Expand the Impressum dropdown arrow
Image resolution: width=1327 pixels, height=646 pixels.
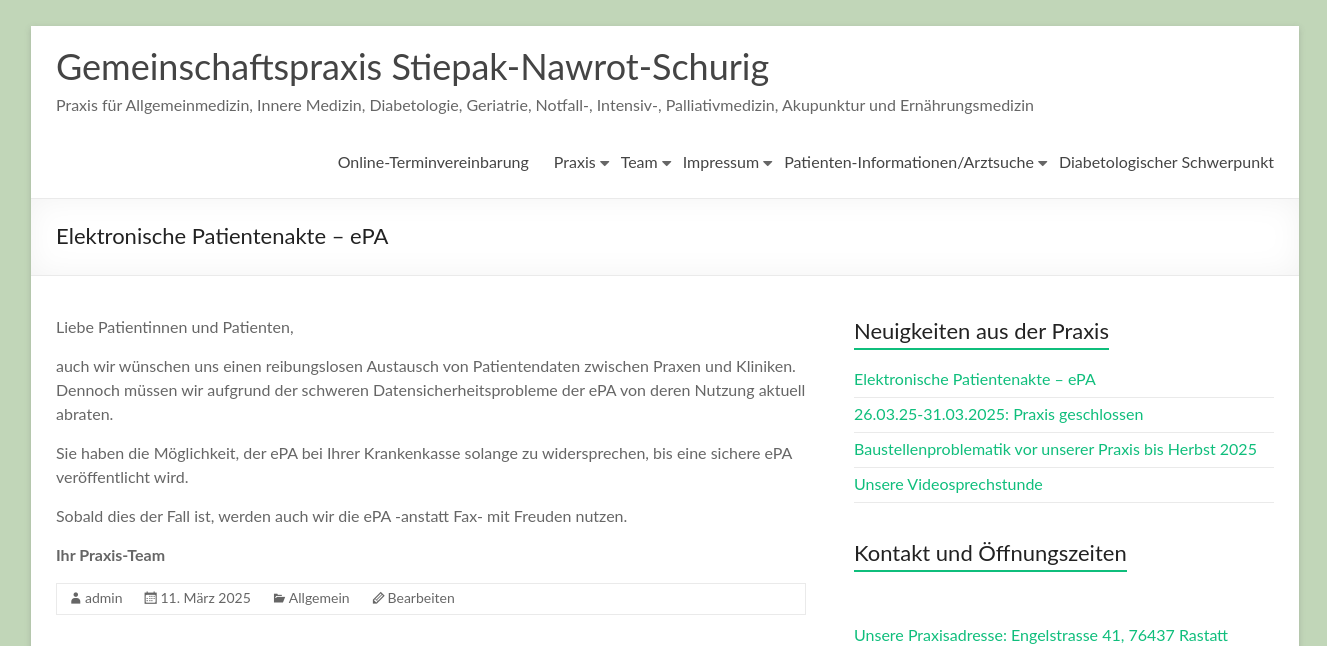[x=768, y=164]
